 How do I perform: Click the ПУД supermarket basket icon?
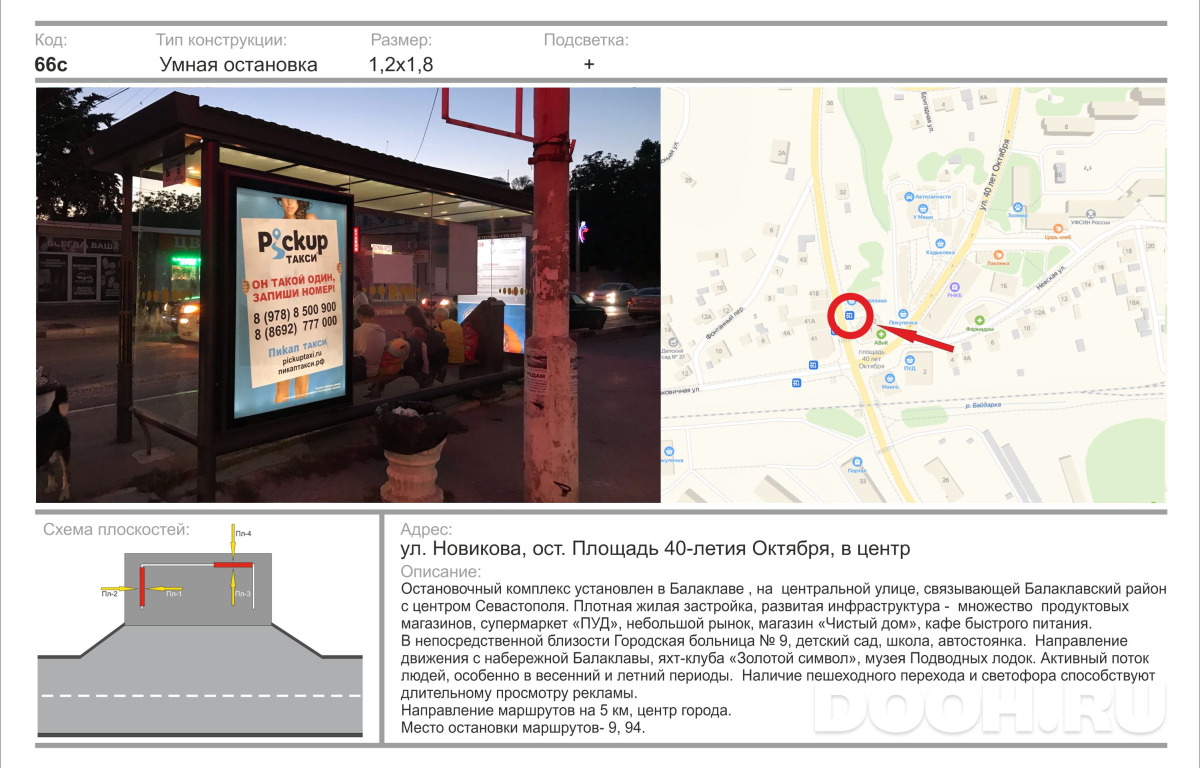pyautogui.click(x=910, y=359)
